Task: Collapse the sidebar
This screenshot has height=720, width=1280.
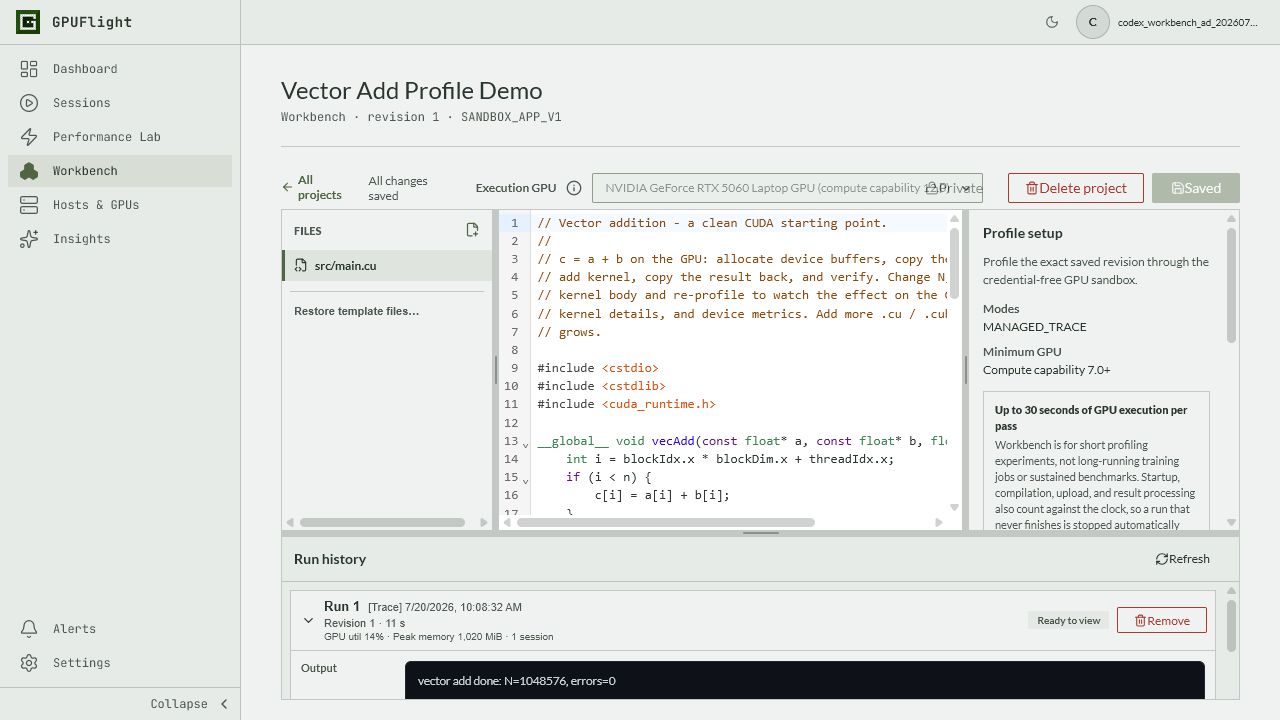Action: tap(190, 704)
